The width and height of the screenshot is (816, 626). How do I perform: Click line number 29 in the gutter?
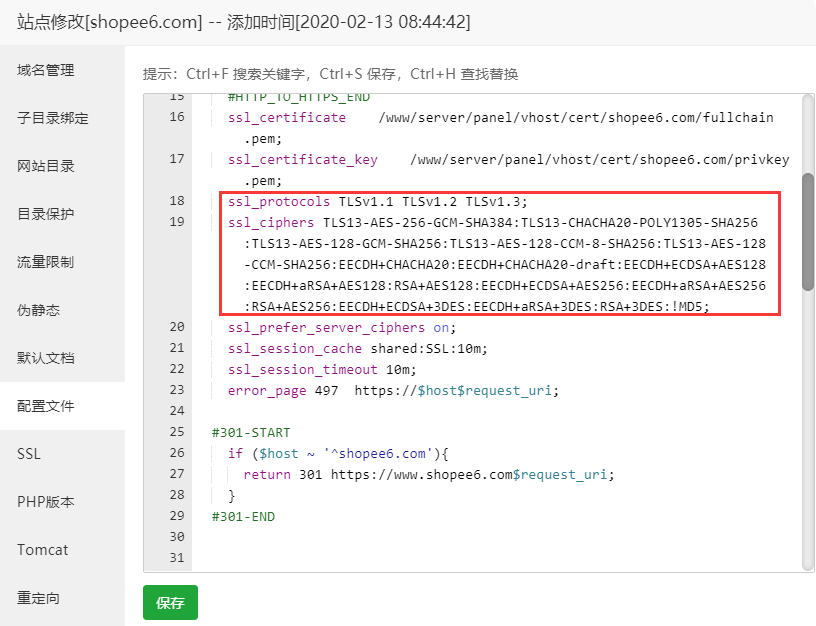tap(177, 516)
